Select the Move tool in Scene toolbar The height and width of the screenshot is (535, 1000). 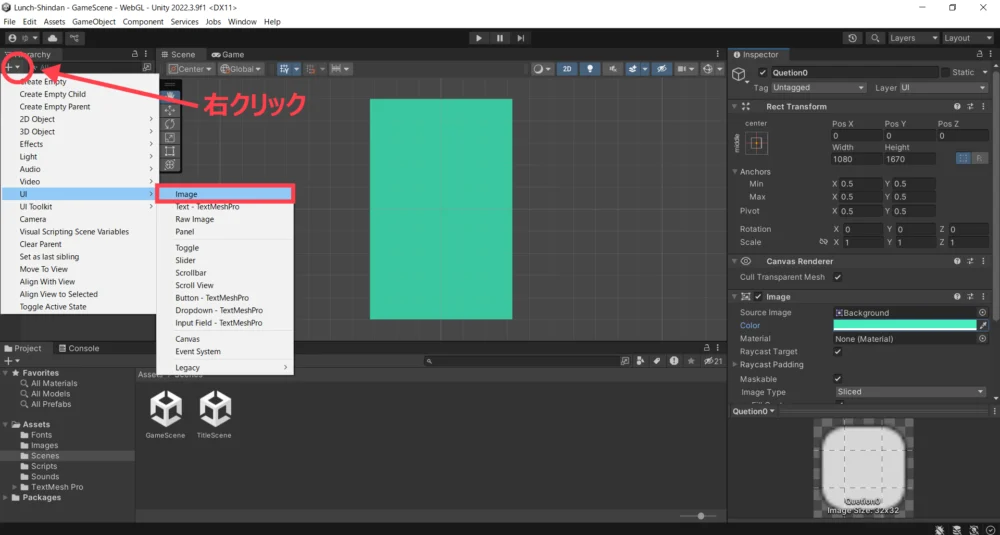click(170, 110)
